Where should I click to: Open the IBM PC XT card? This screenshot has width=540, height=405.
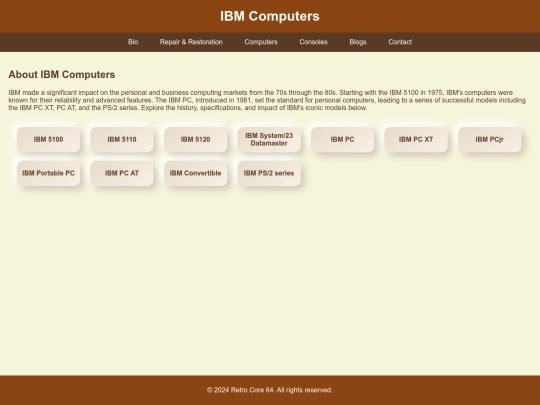[x=416, y=139]
